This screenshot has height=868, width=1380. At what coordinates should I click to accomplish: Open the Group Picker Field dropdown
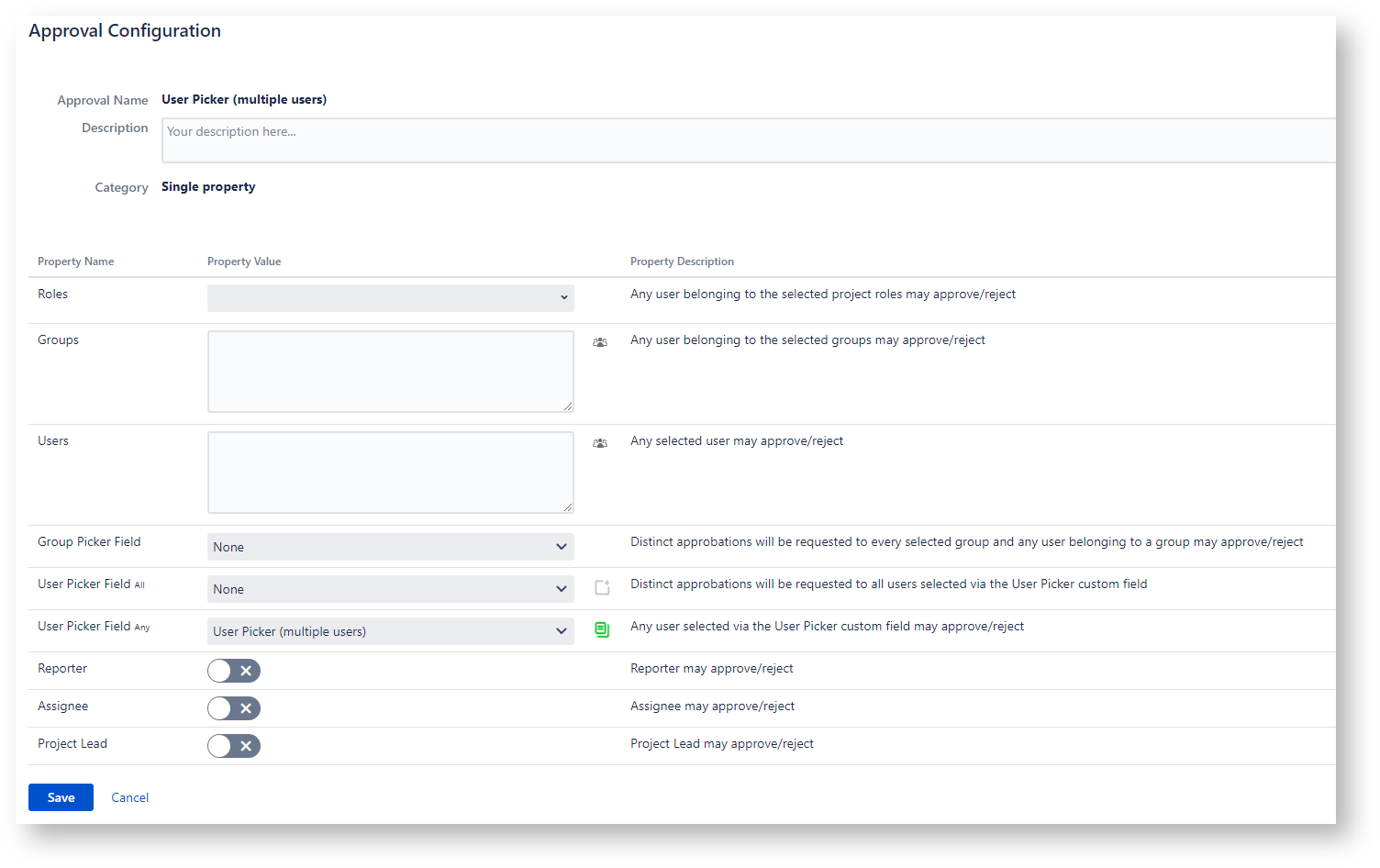pyautogui.click(x=390, y=547)
